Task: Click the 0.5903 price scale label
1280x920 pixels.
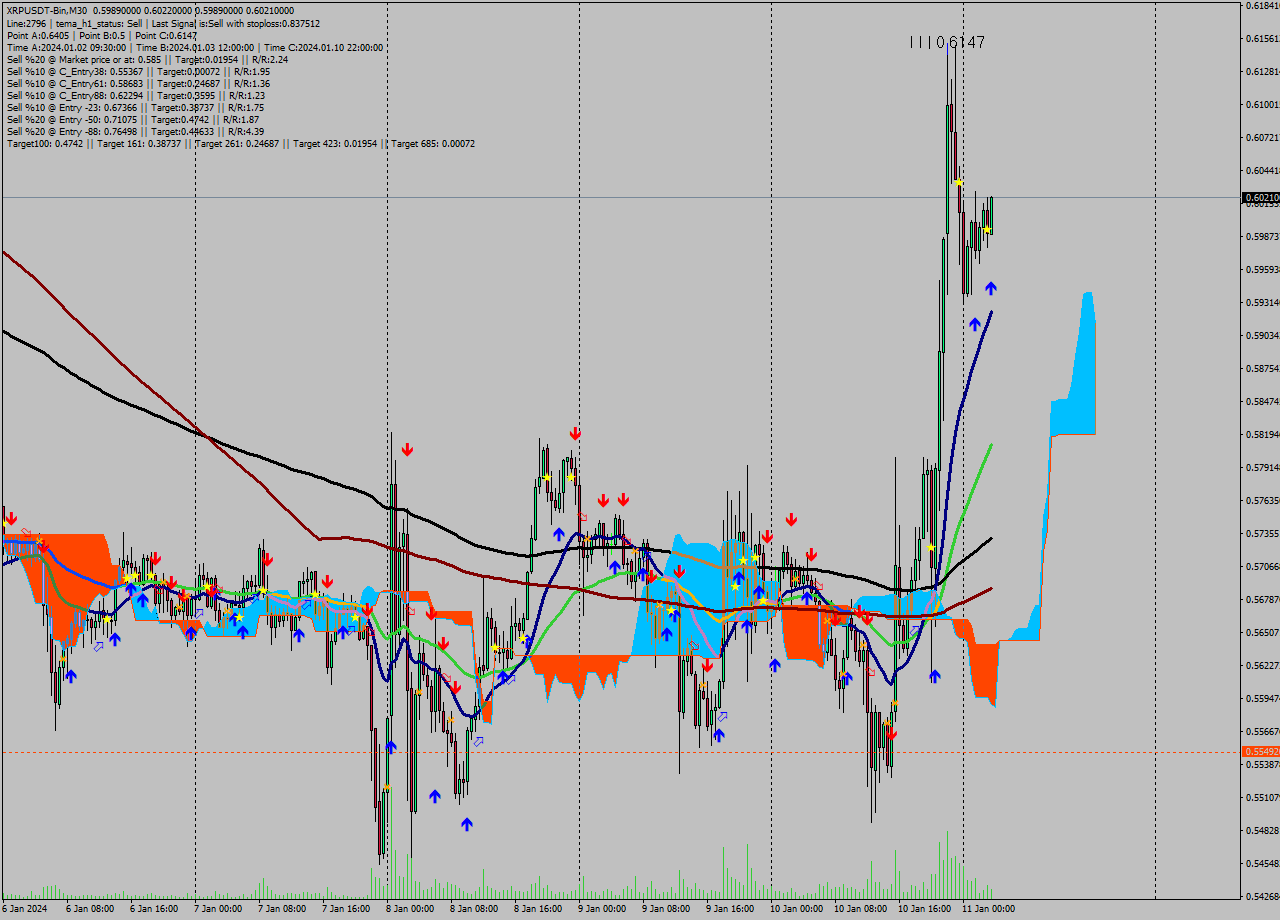Action: click(x=1261, y=336)
